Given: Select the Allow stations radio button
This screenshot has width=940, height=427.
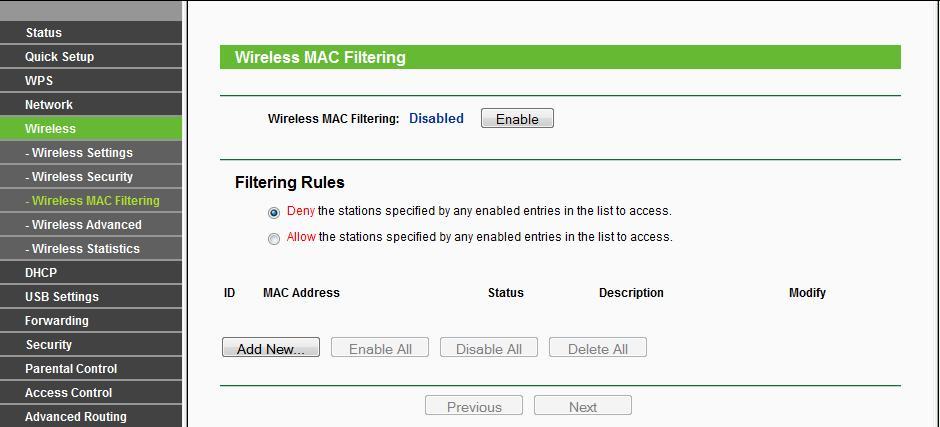Looking at the screenshot, I should [x=274, y=239].
